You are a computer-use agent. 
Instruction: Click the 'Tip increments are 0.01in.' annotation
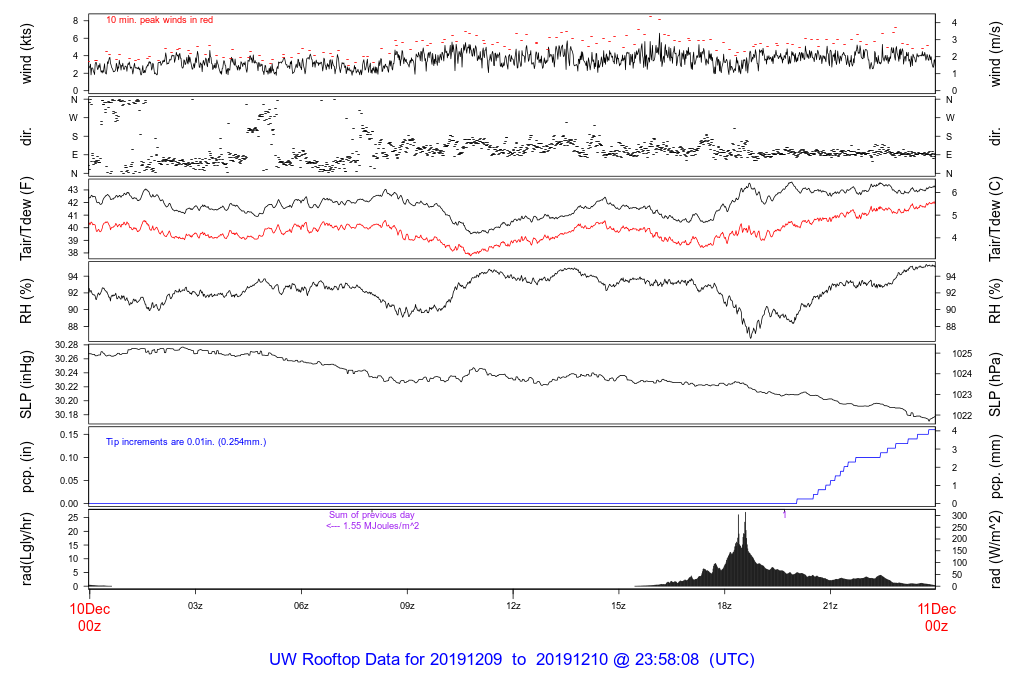(x=186, y=442)
